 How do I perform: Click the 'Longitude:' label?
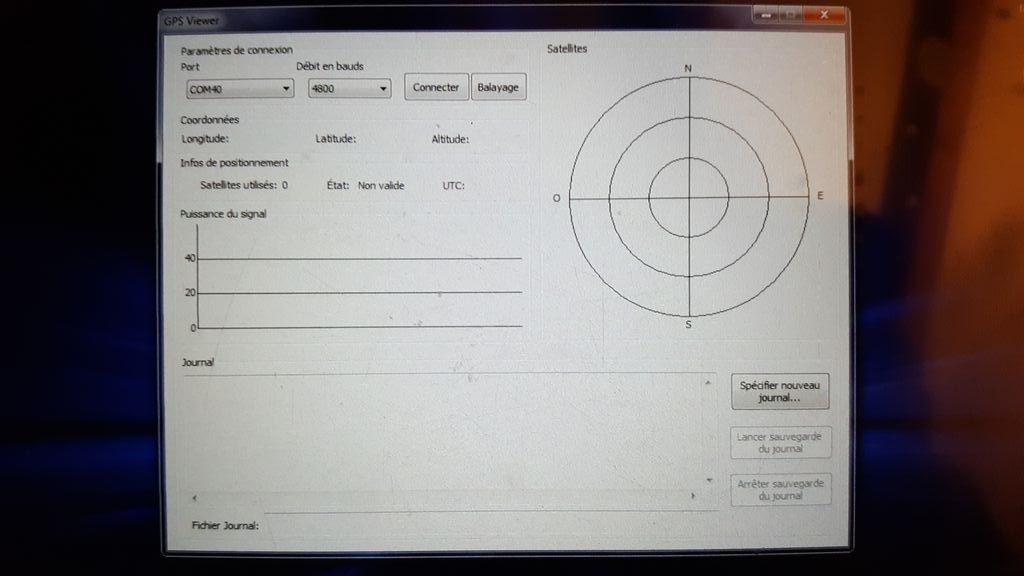[x=205, y=138]
